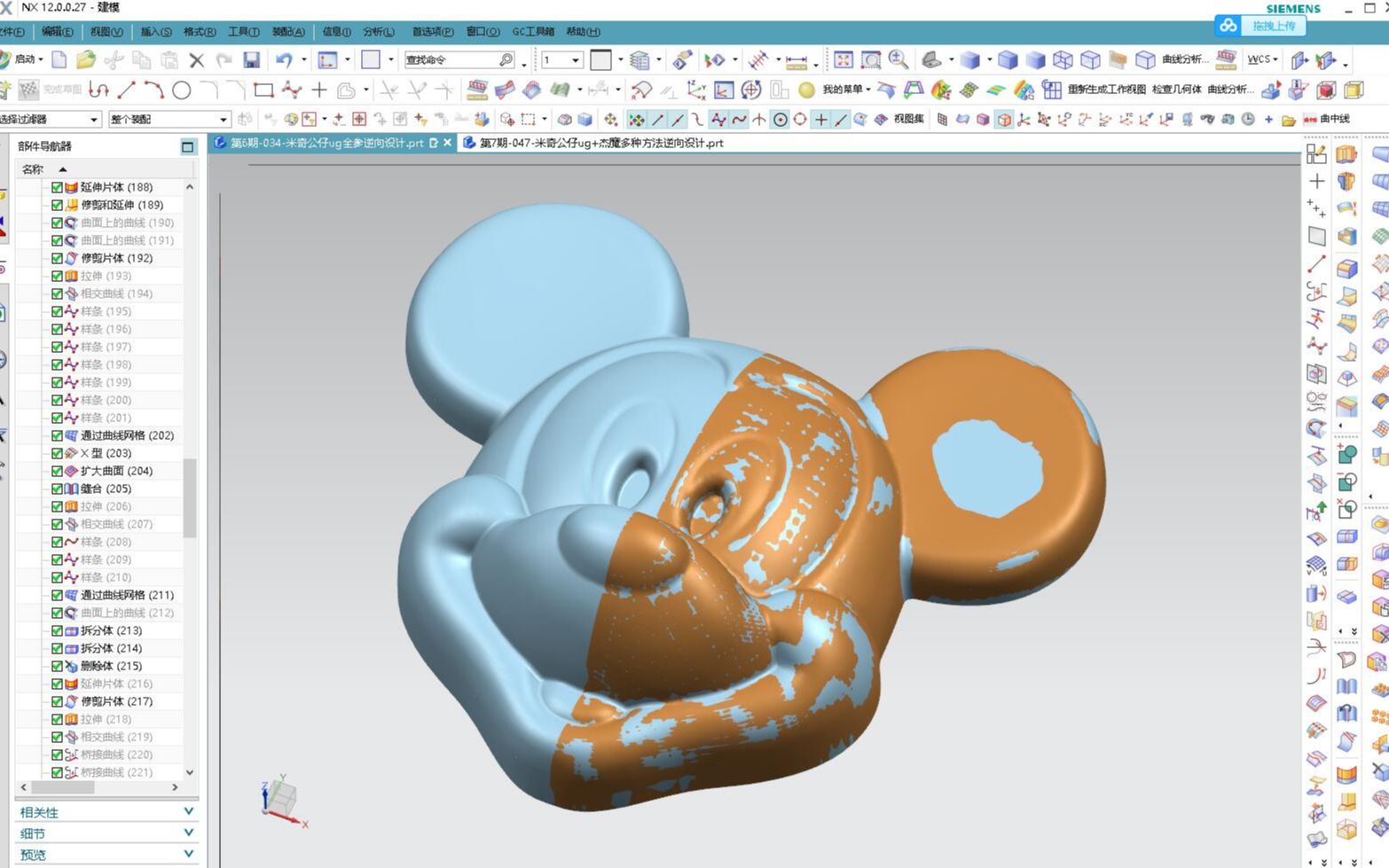Click the 曲中线 button
Viewport: 1389px width, 868px height.
click(x=1335, y=119)
